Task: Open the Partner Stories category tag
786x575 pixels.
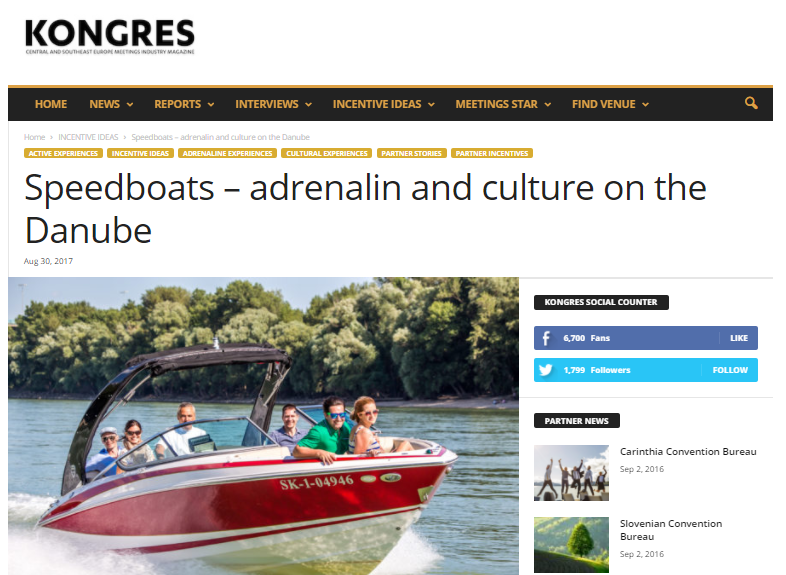Action: [411, 153]
